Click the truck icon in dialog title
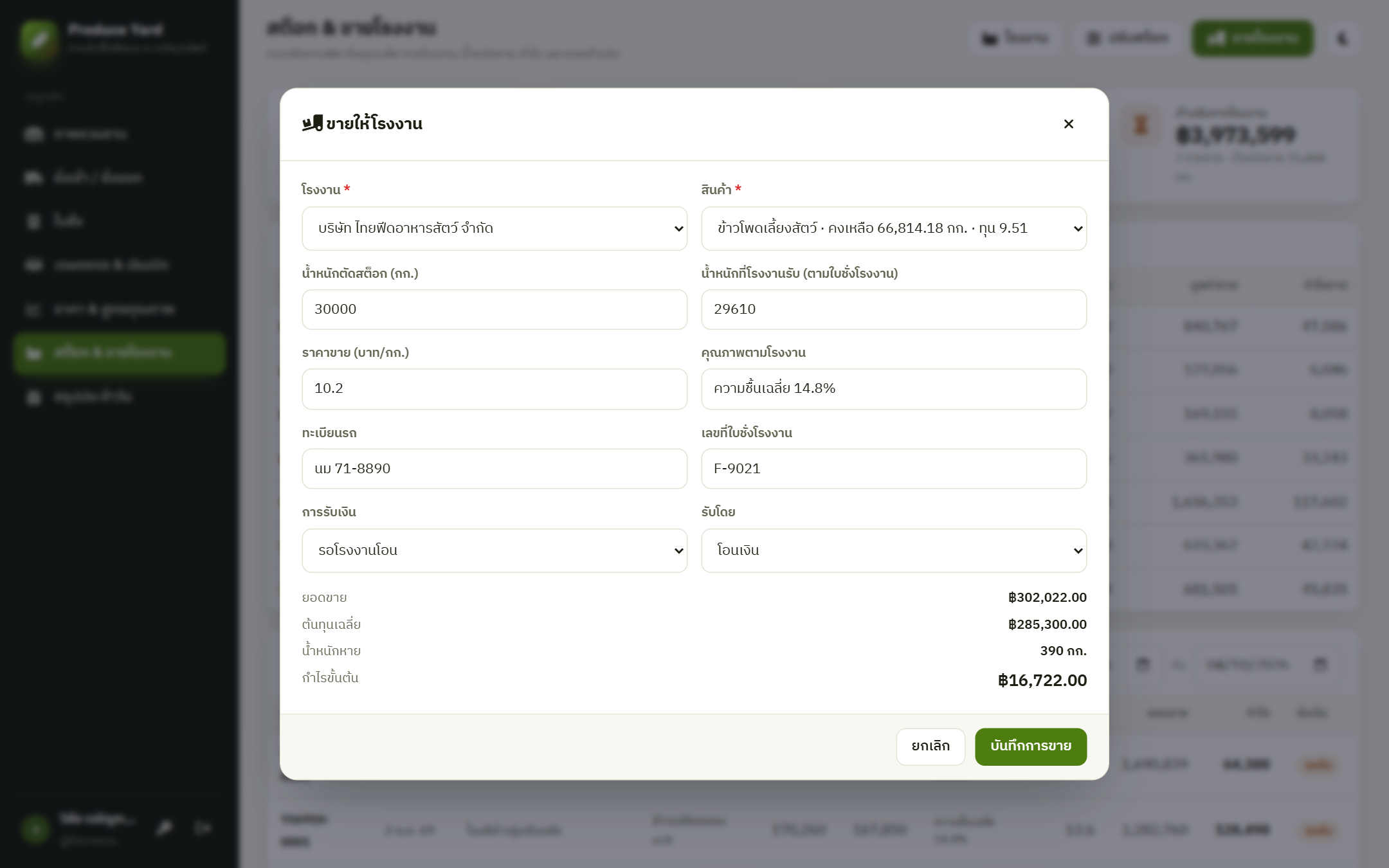This screenshot has height=868, width=1389. pos(313,123)
